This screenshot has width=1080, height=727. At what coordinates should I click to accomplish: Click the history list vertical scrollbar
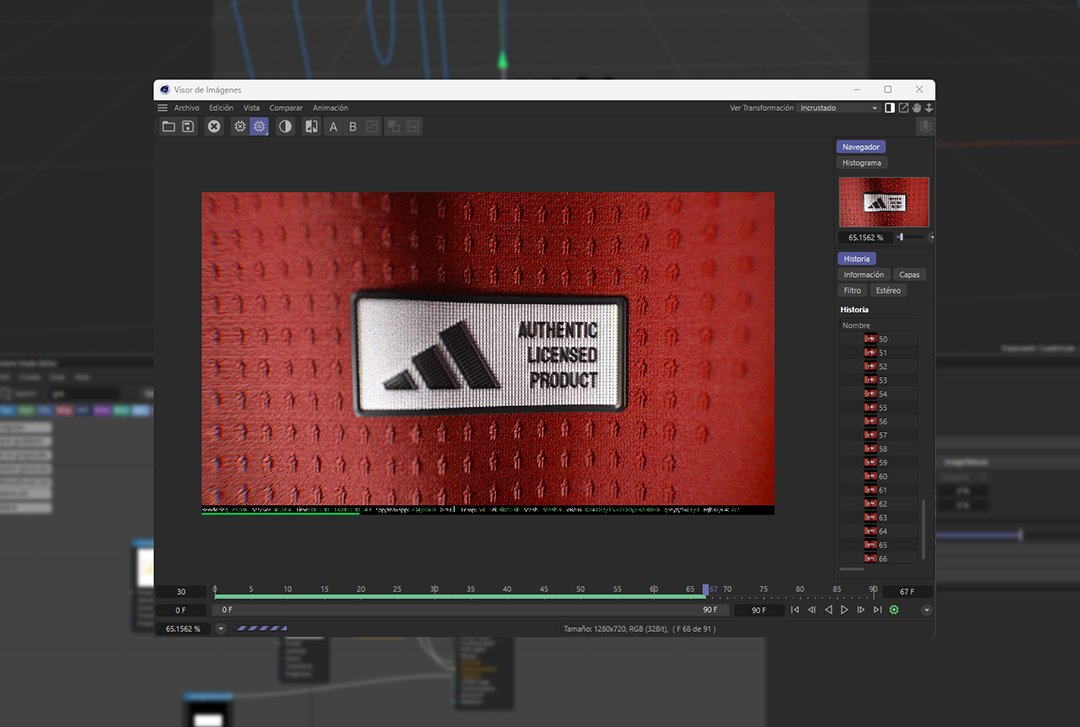923,529
